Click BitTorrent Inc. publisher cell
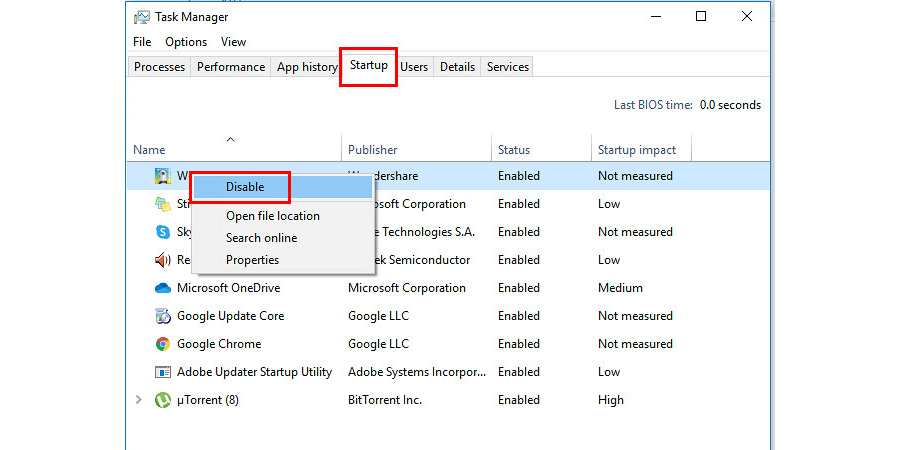The image size is (900, 450). click(385, 400)
